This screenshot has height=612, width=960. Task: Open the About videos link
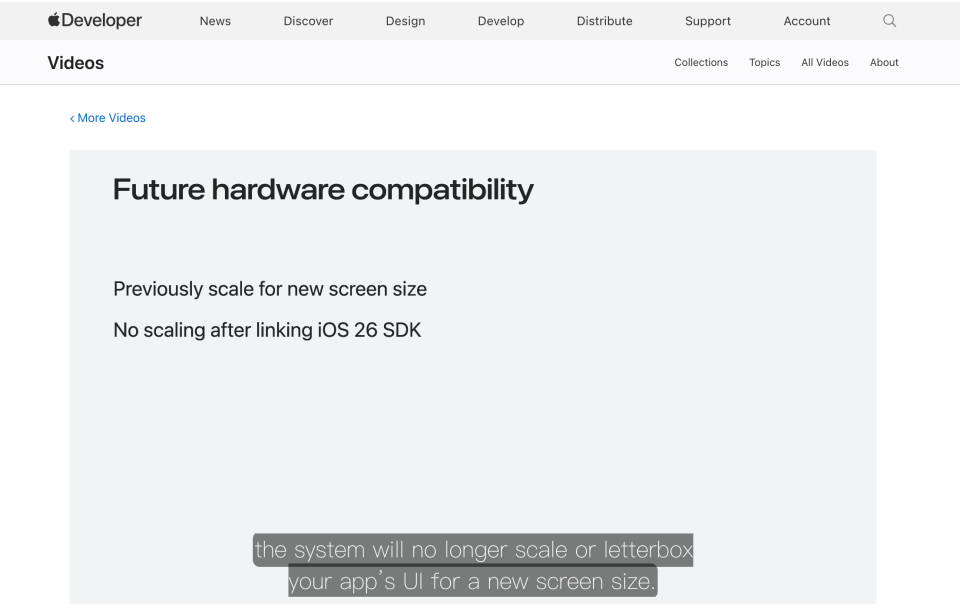pos(884,62)
